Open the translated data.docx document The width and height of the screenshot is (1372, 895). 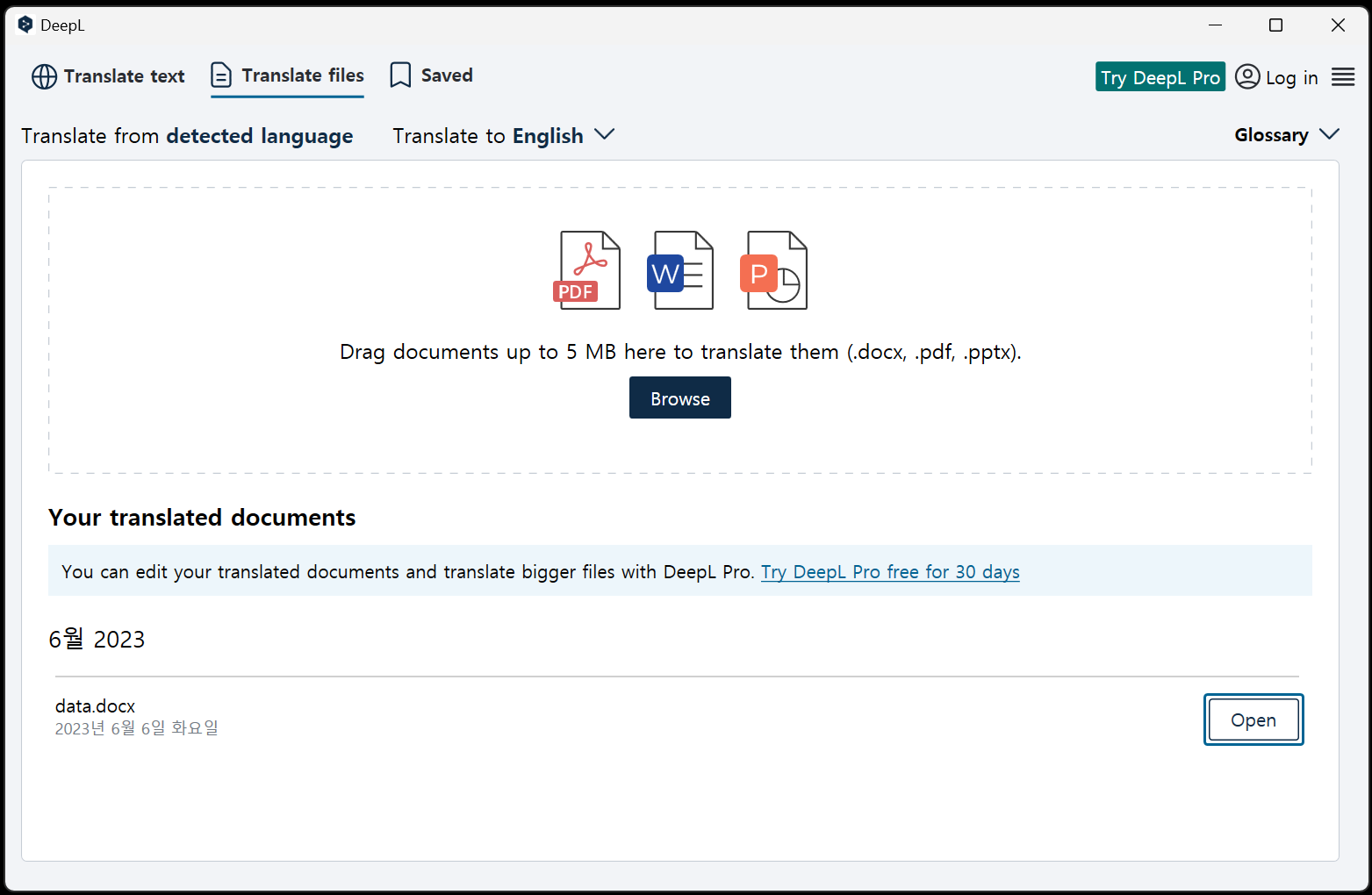(1253, 720)
